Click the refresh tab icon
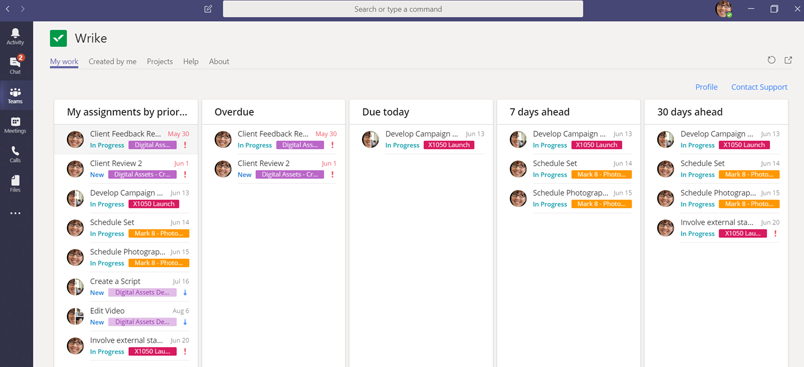This screenshot has width=804, height=367. [x=771, y=60]
